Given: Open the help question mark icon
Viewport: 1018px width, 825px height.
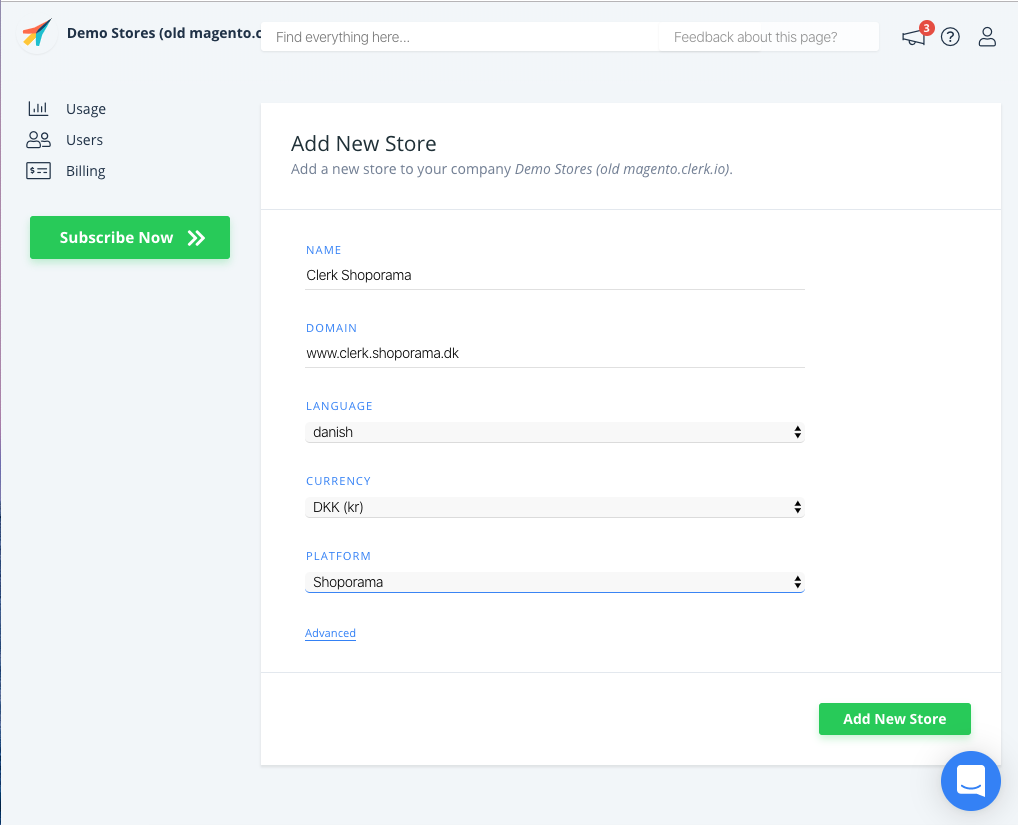Looking at the screenshot, I should point(950,38).
